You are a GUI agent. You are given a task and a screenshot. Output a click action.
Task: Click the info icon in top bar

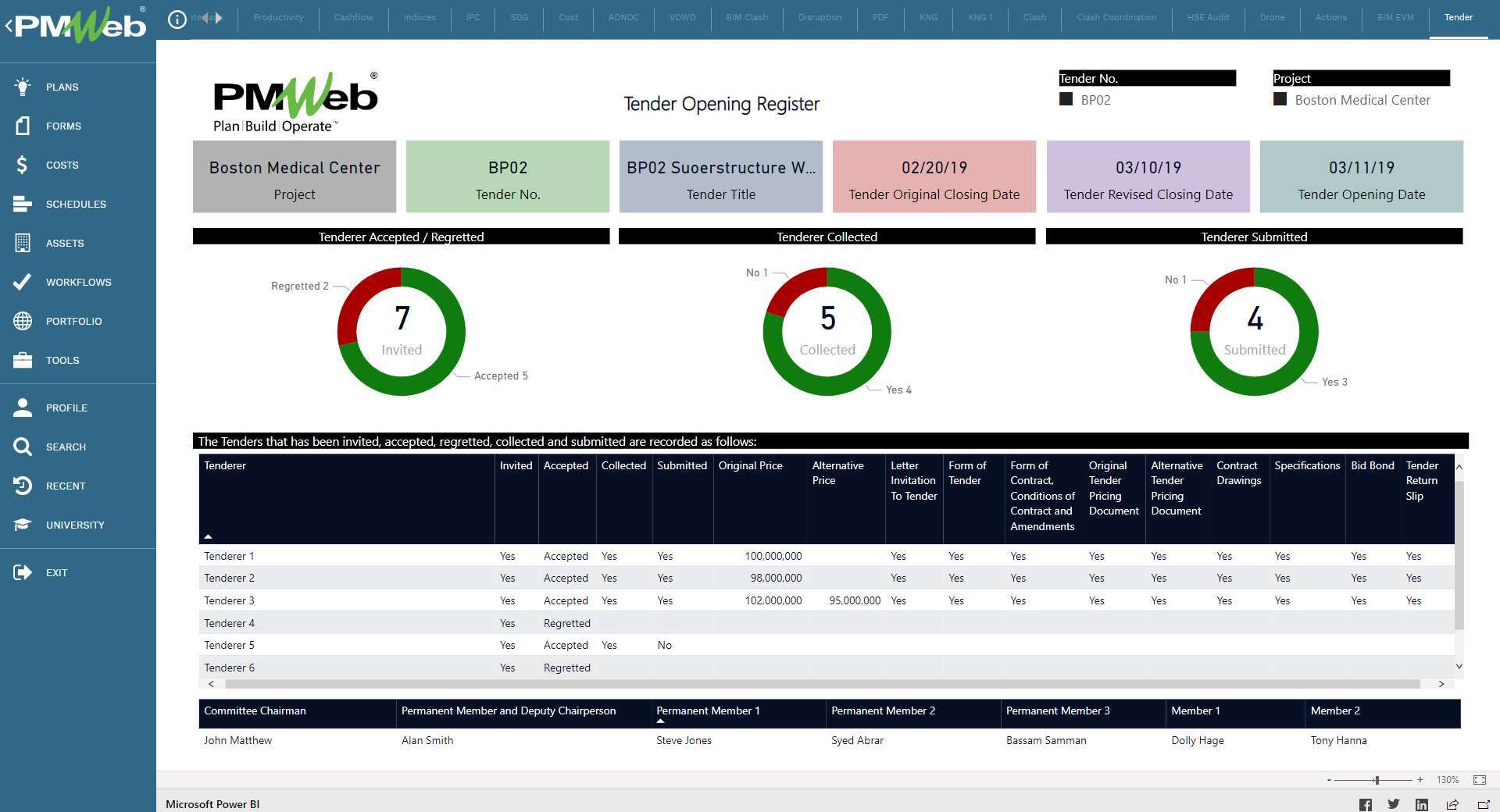click(177, 19)
